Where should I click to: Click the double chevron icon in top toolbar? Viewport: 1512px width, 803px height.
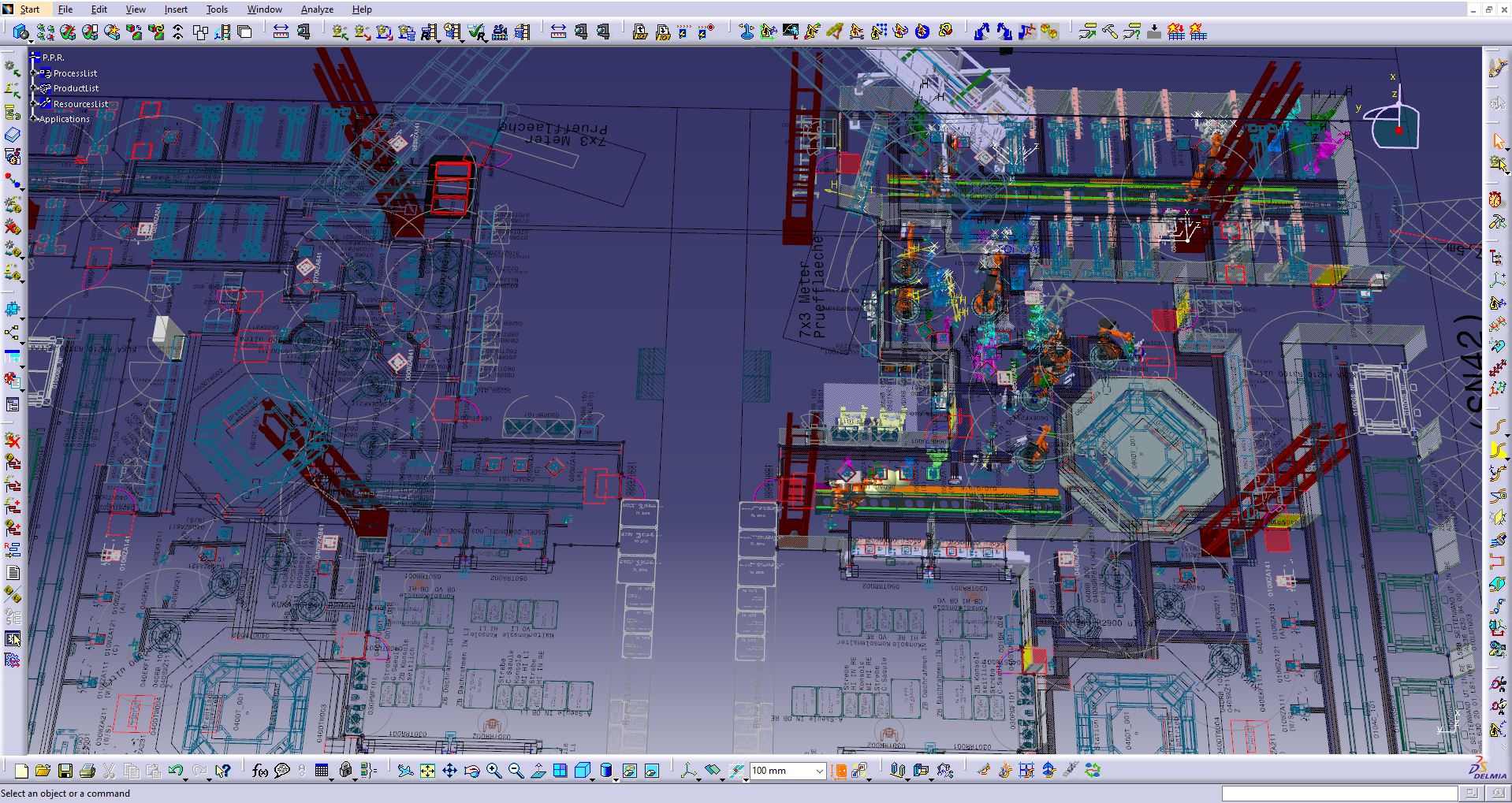(178, 32)
